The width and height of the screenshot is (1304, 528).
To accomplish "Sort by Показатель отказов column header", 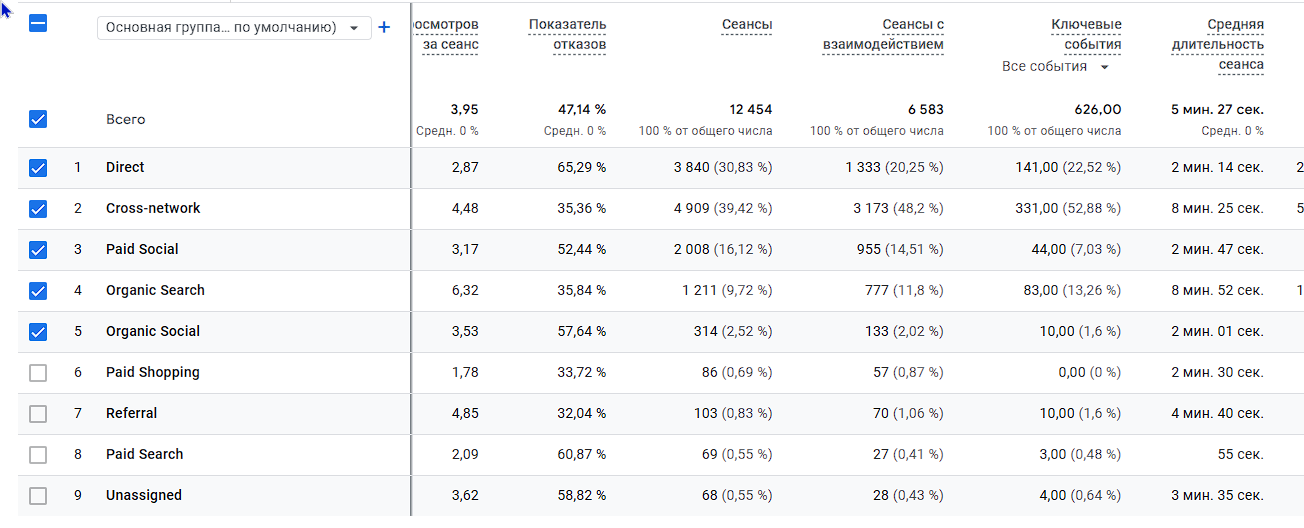I will point(567,34).
